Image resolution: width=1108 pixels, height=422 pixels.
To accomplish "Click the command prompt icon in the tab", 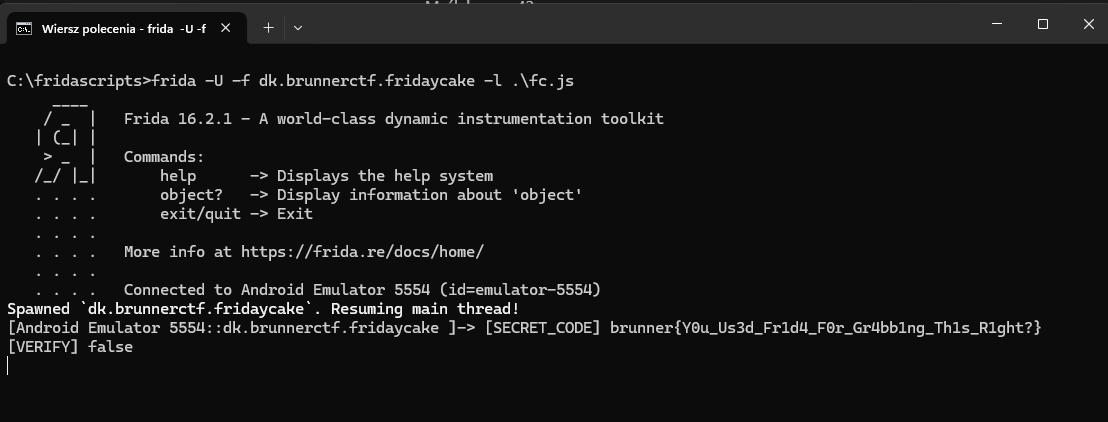I will pyautogui.click(x=24, y=28).
